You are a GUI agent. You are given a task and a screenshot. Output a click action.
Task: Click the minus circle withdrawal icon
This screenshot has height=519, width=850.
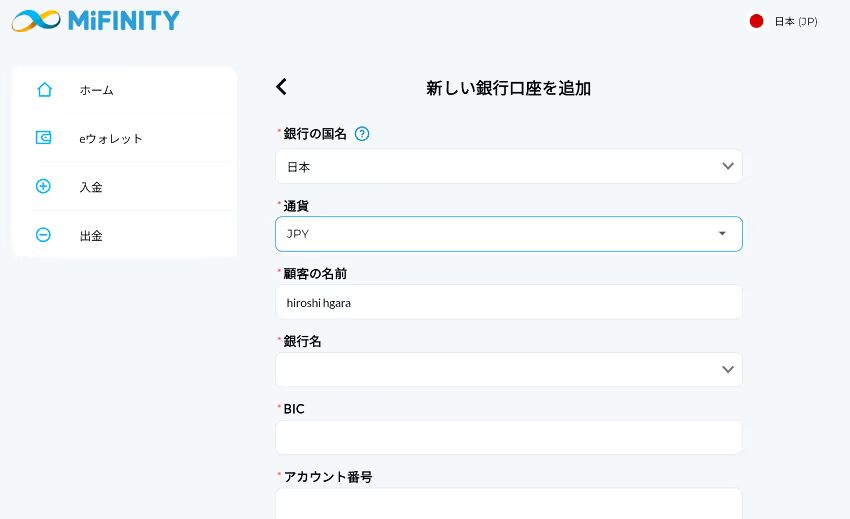click(43, 235)
